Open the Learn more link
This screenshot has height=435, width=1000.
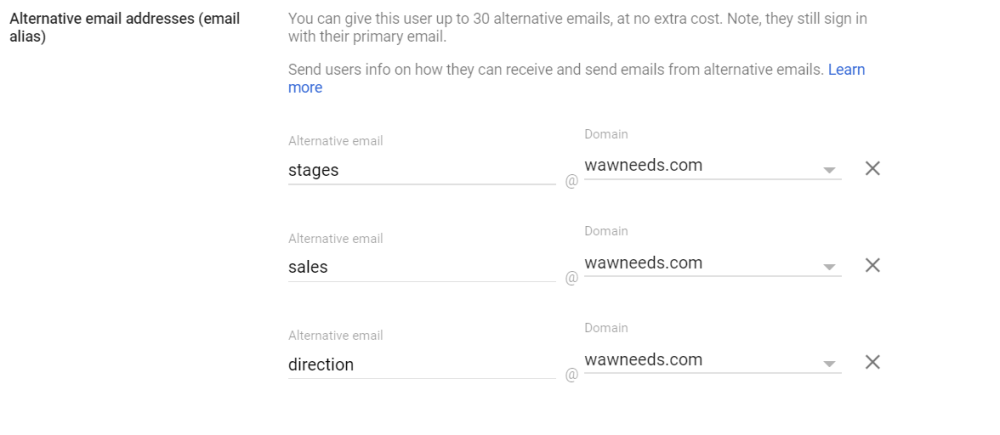point(846,70)
